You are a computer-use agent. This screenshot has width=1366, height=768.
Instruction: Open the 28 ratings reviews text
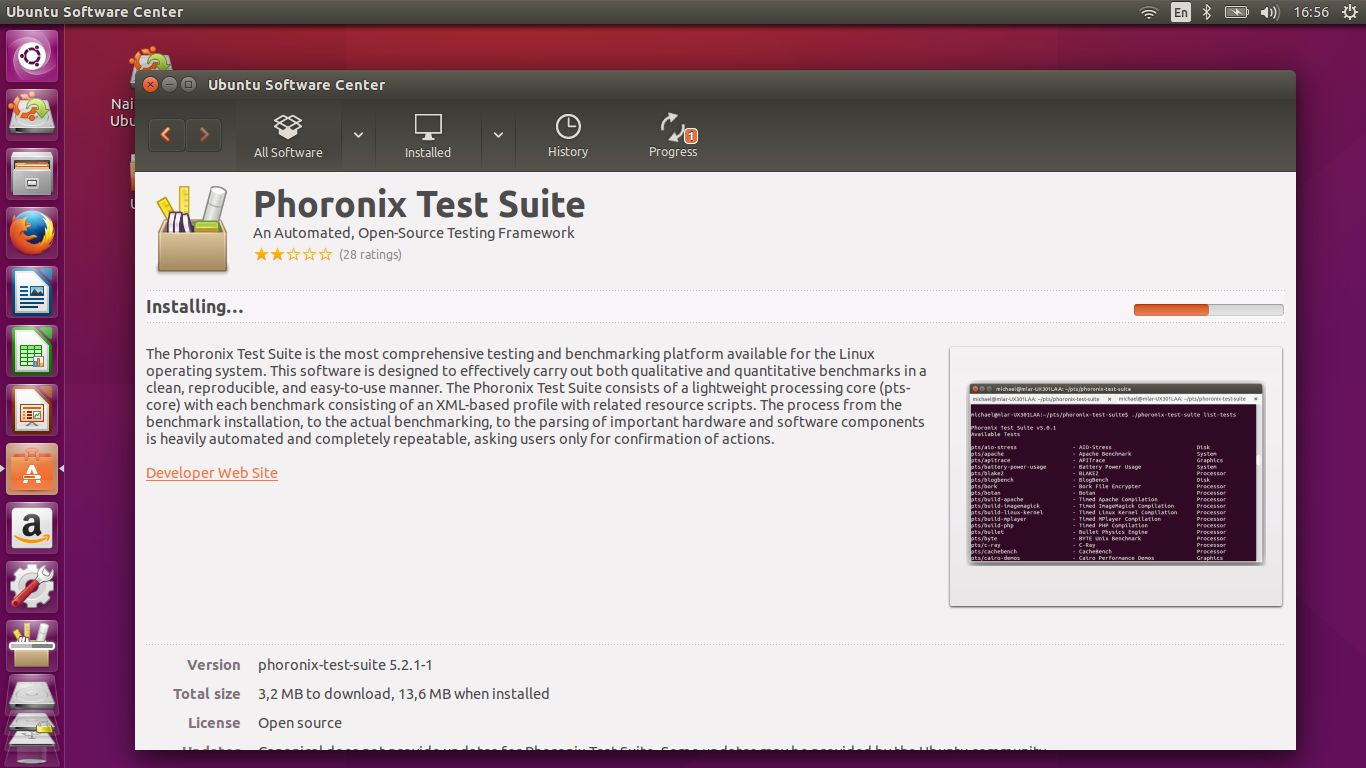[x=370, y=255]
